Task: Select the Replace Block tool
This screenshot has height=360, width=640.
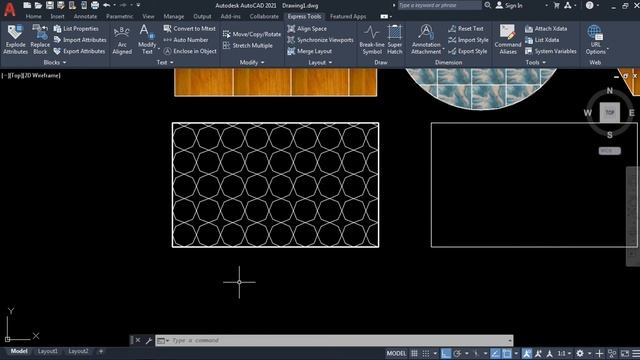Action: pos(40,40)
